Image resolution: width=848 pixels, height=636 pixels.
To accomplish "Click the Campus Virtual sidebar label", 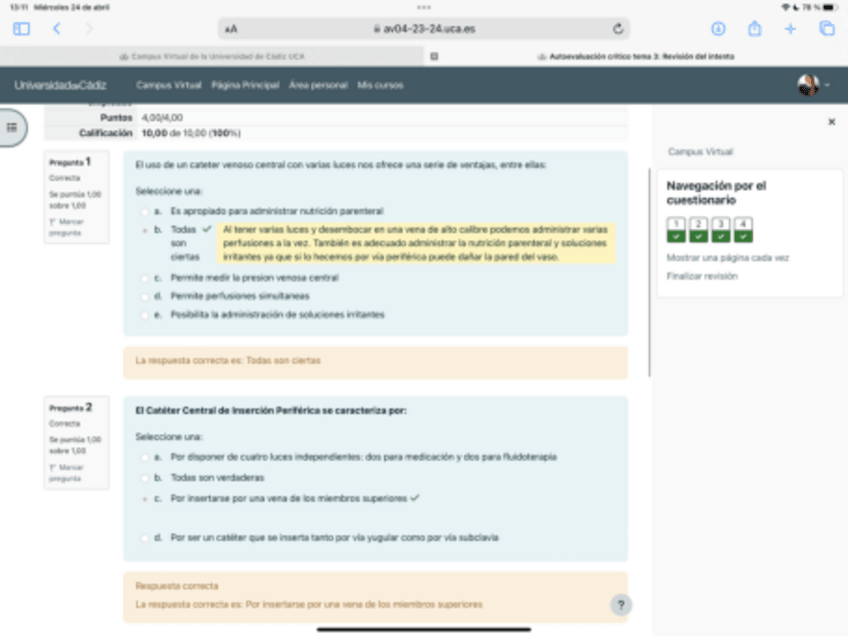I will click(x=700, y=152).
